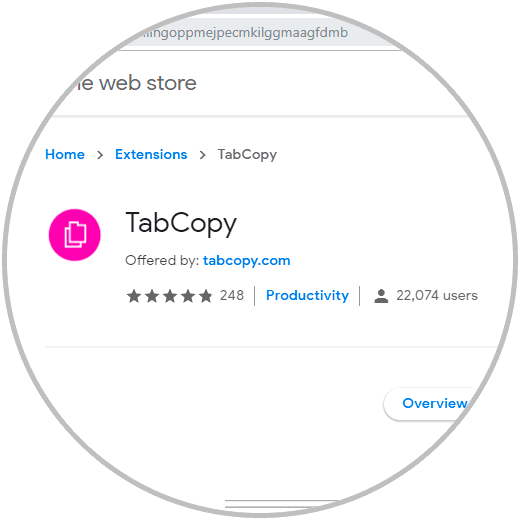Click the TabCopy extension title heading
The image size is (520, 520).
click(181, 224)
